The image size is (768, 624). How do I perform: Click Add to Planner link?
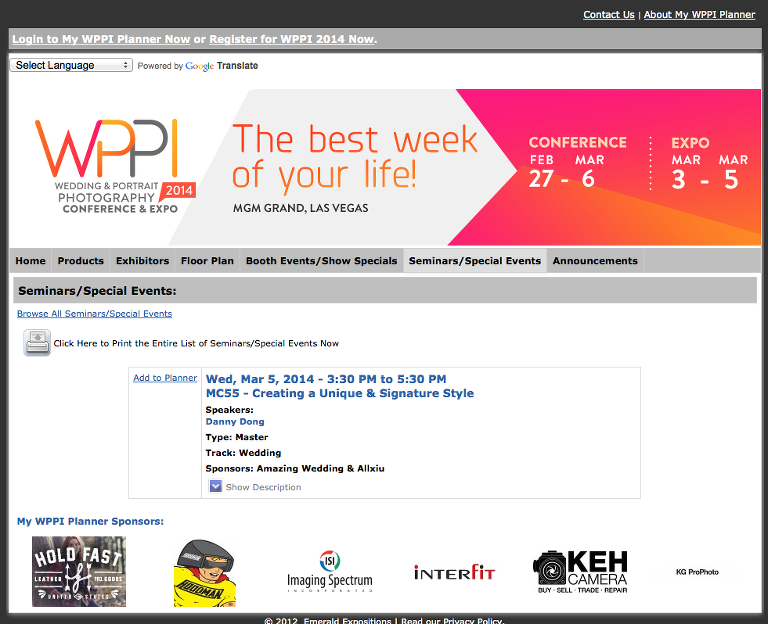click(165, 378)
